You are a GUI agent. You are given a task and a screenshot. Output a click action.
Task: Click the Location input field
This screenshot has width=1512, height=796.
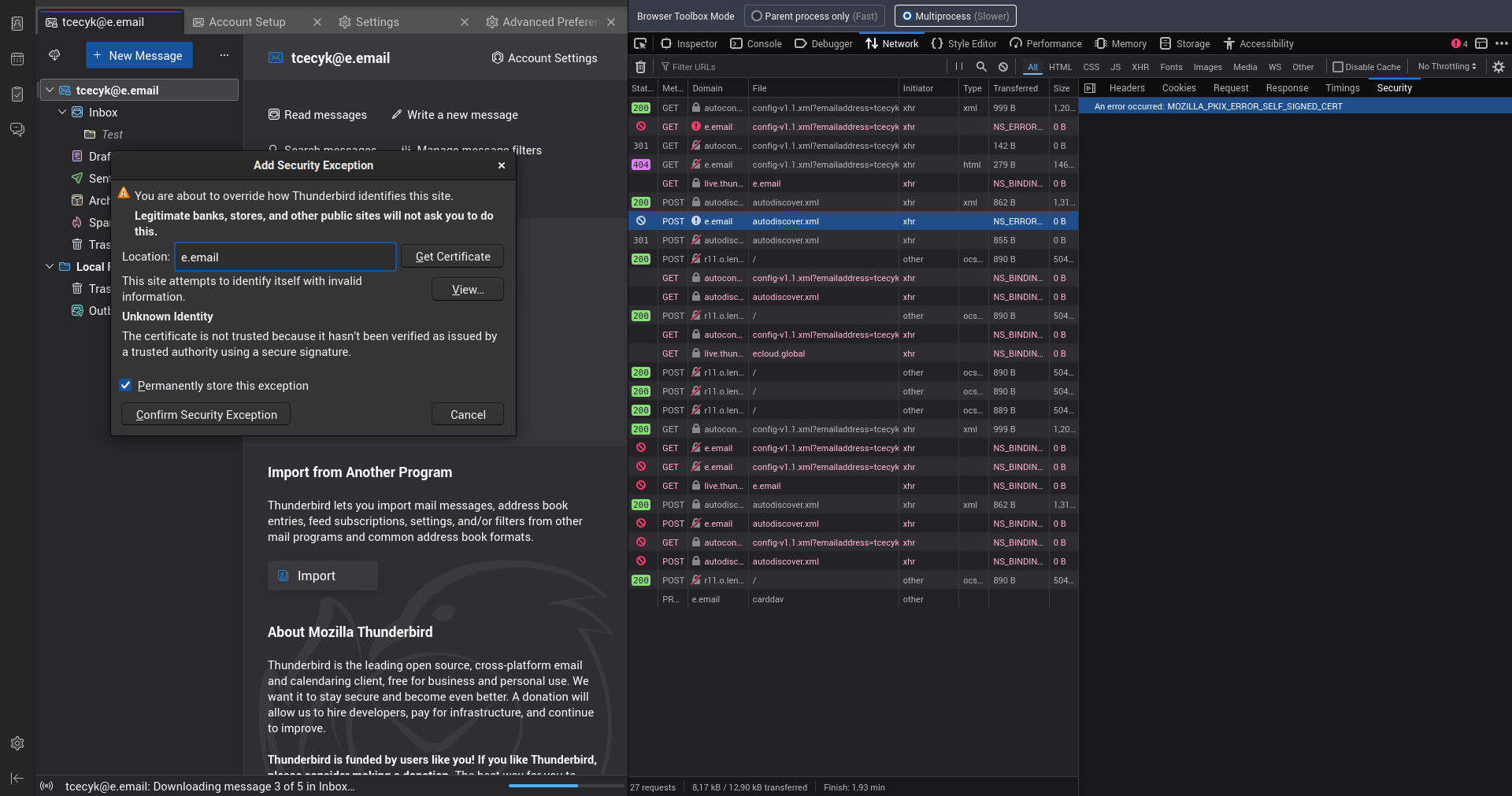tap(285, 257)
